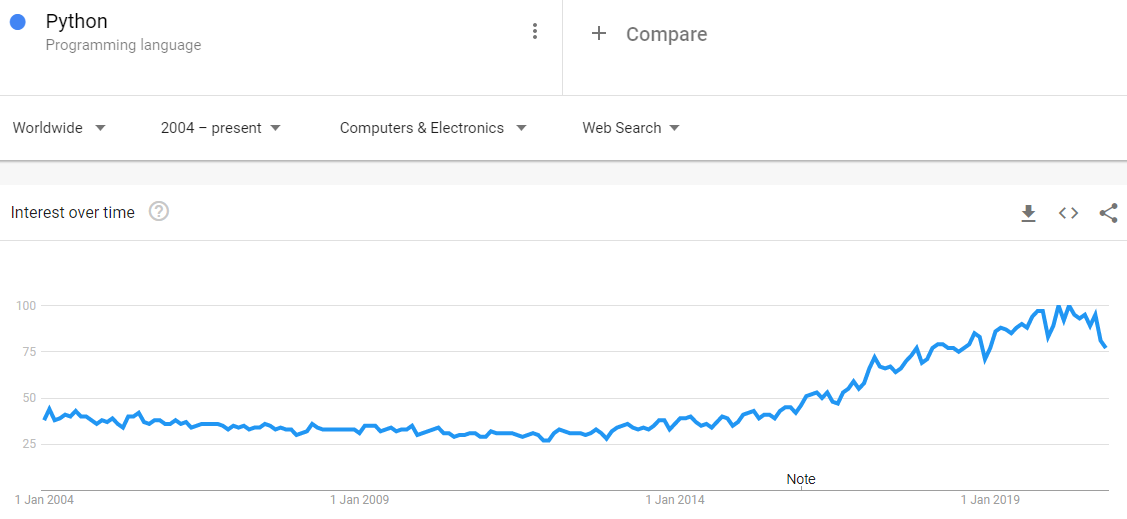Click the plus icon next to Compare

click(599, 34)
